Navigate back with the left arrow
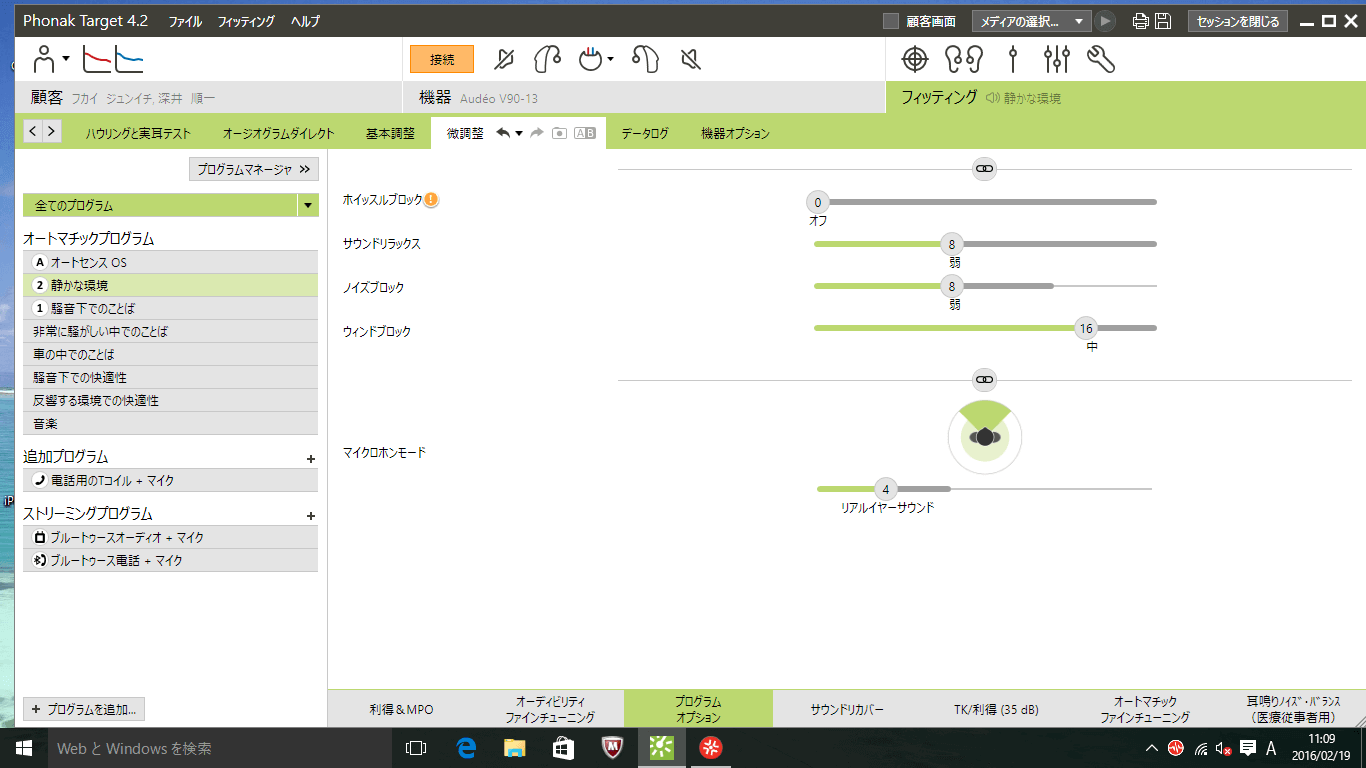This screenshot has width=1366, height=768. click(x=32, y=131)
